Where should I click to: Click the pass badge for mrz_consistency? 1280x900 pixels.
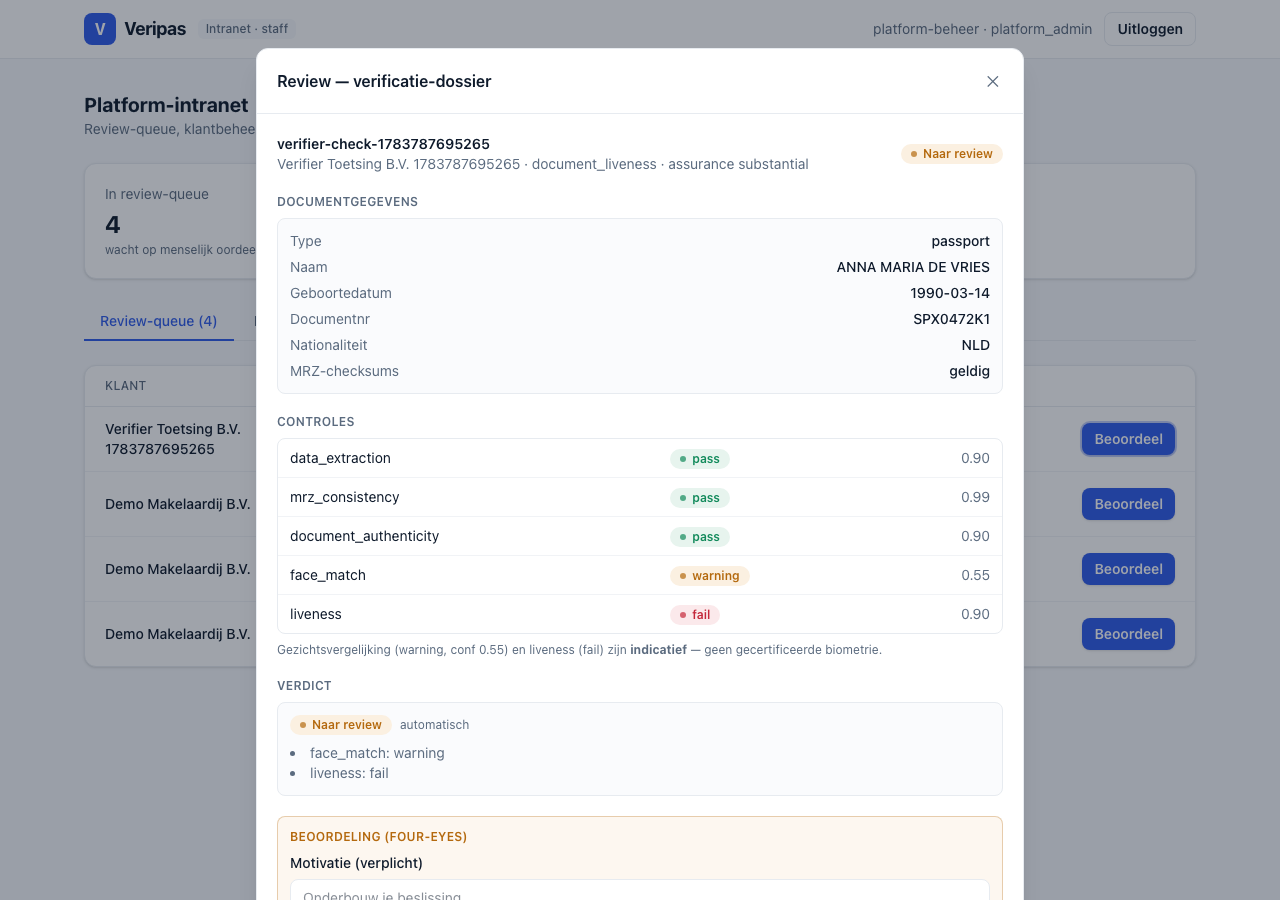tap(700, 498)
